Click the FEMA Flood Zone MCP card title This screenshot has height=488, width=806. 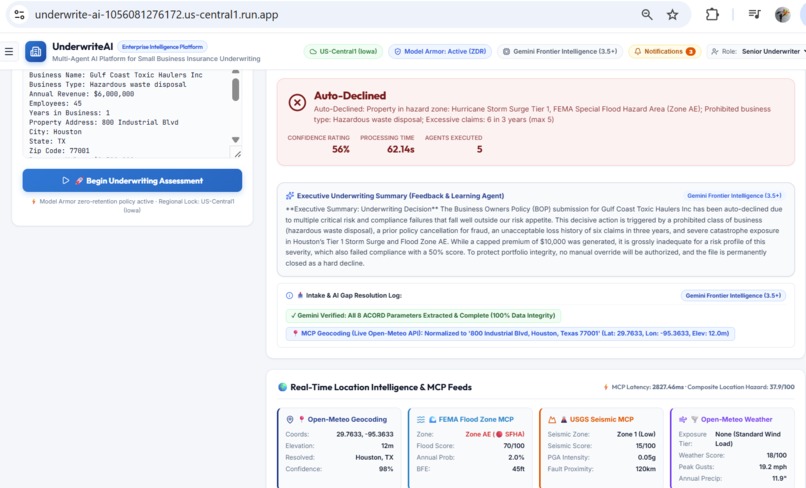tap(476, 420)
